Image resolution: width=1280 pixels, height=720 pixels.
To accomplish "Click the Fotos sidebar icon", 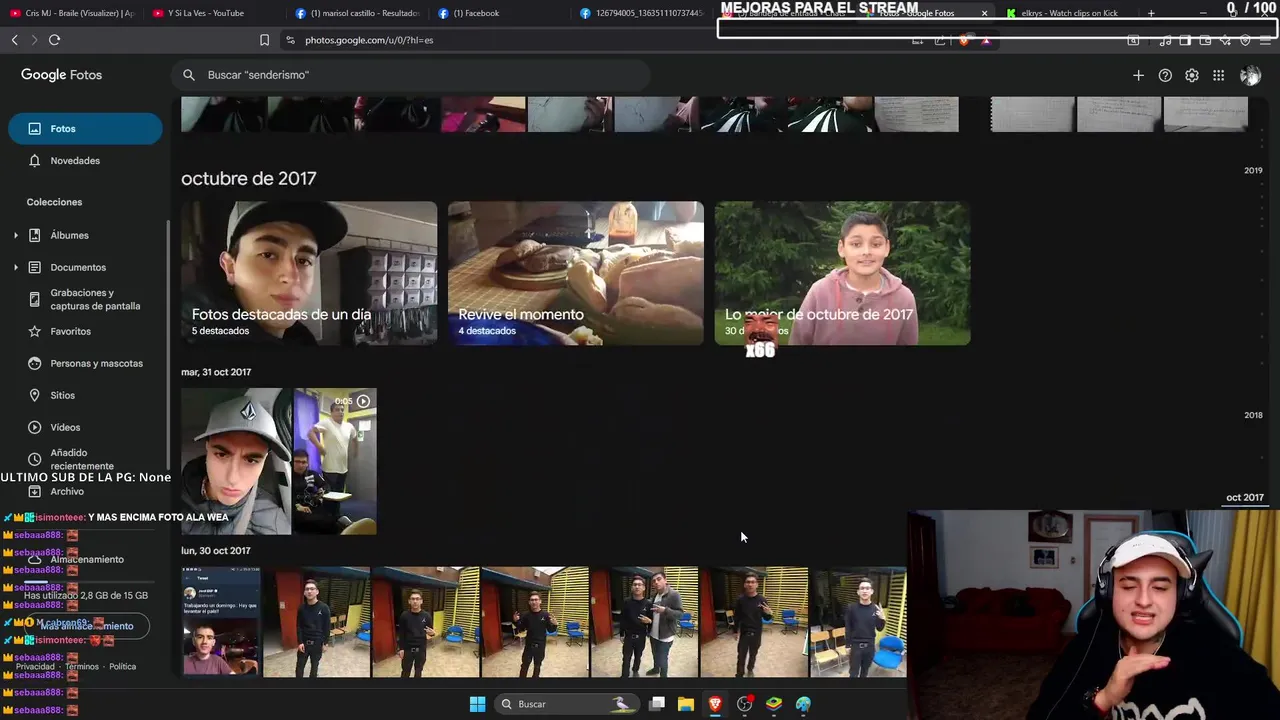I will coord(34,129).
